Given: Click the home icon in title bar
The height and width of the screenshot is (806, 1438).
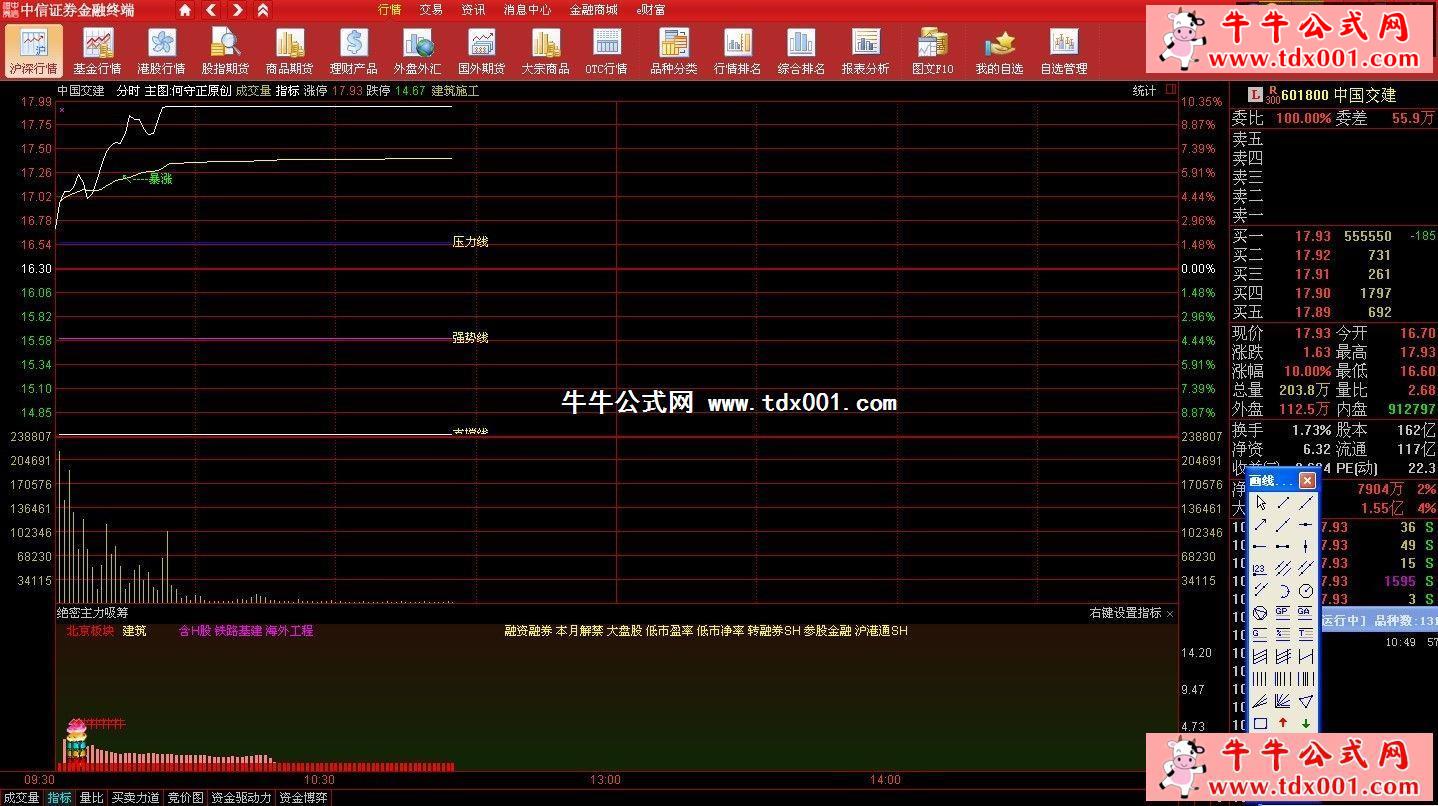Looking at the screenshot, I should pos(185,10).
